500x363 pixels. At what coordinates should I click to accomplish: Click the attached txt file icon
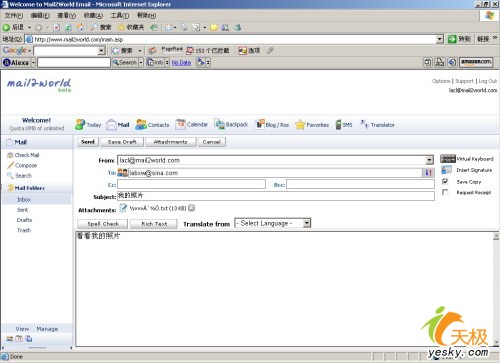(x=123, y=208)
